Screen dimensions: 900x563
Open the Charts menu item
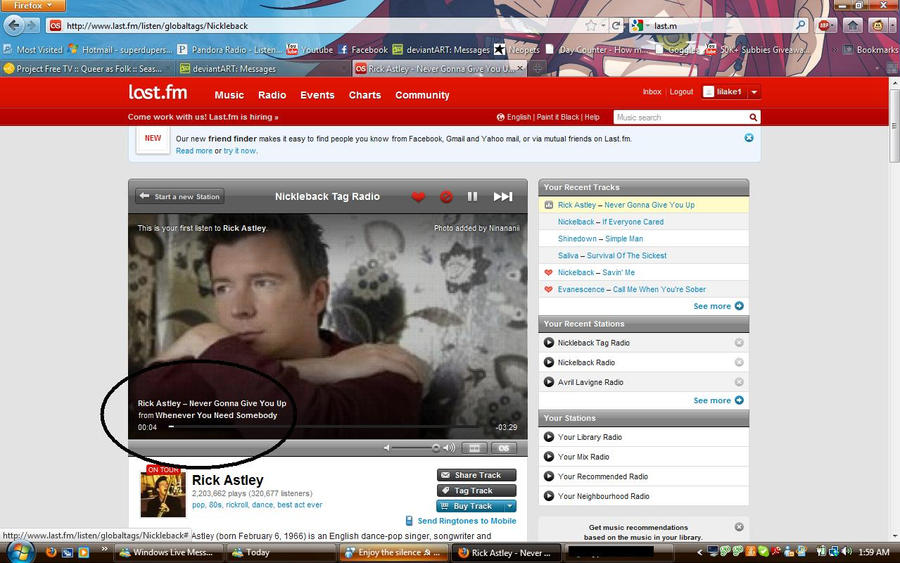(364, 95)
